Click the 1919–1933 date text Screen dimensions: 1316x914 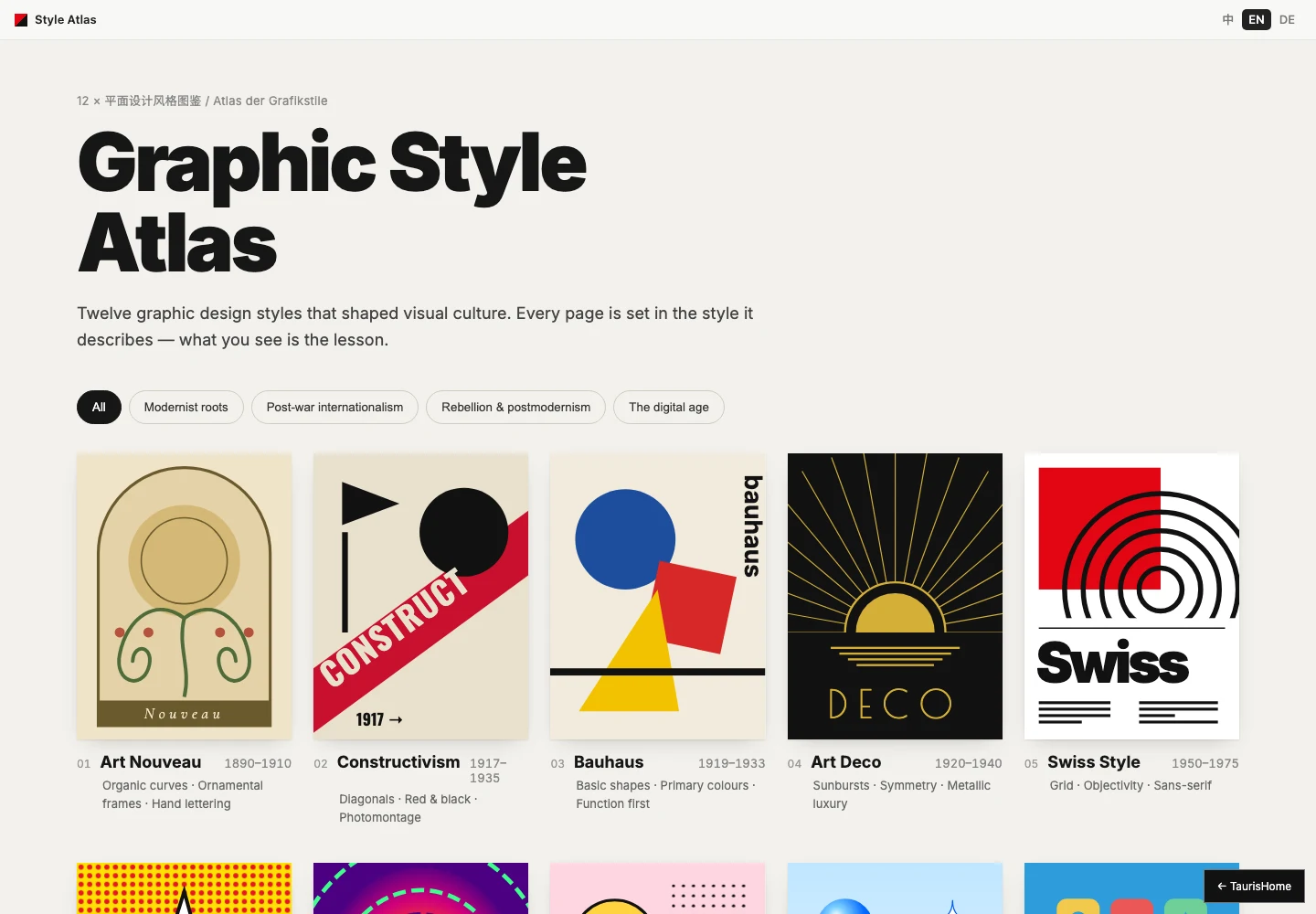click(x=732, y=763)
